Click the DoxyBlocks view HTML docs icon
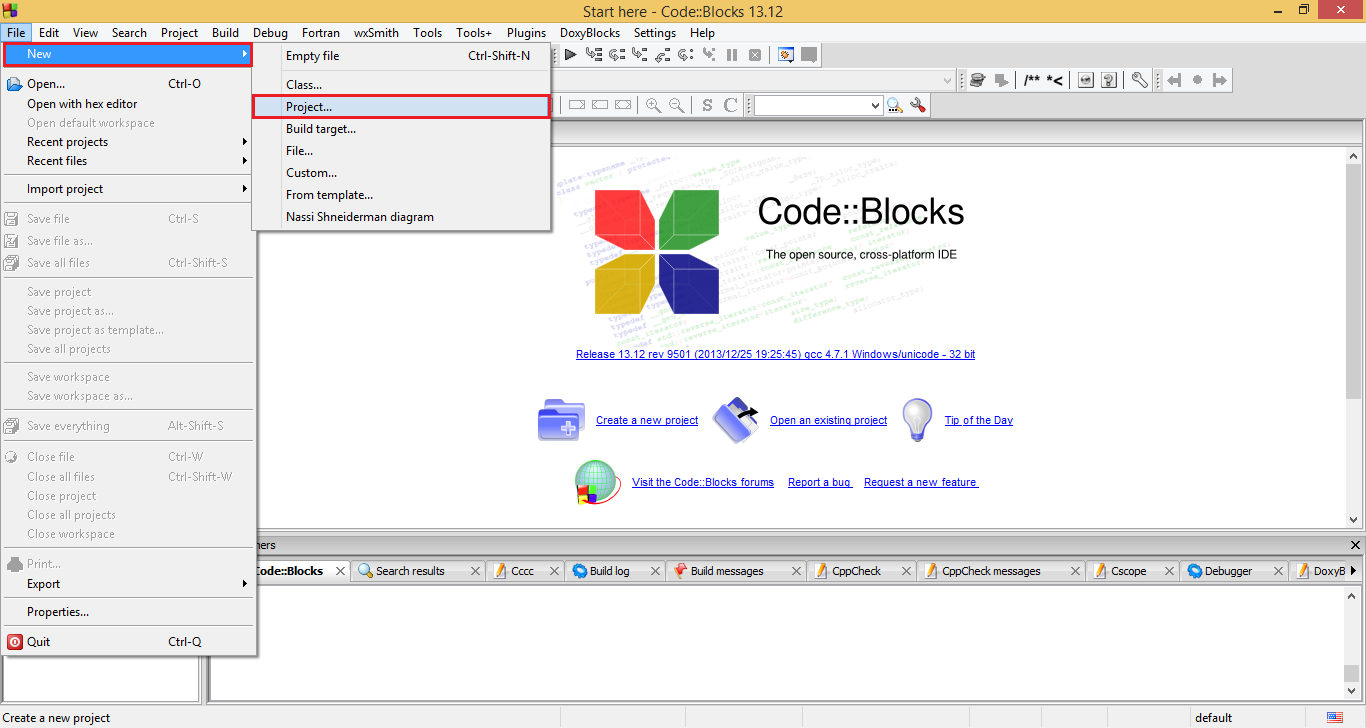This screenshot has width=1366, height=728. tap(1086, 80)
